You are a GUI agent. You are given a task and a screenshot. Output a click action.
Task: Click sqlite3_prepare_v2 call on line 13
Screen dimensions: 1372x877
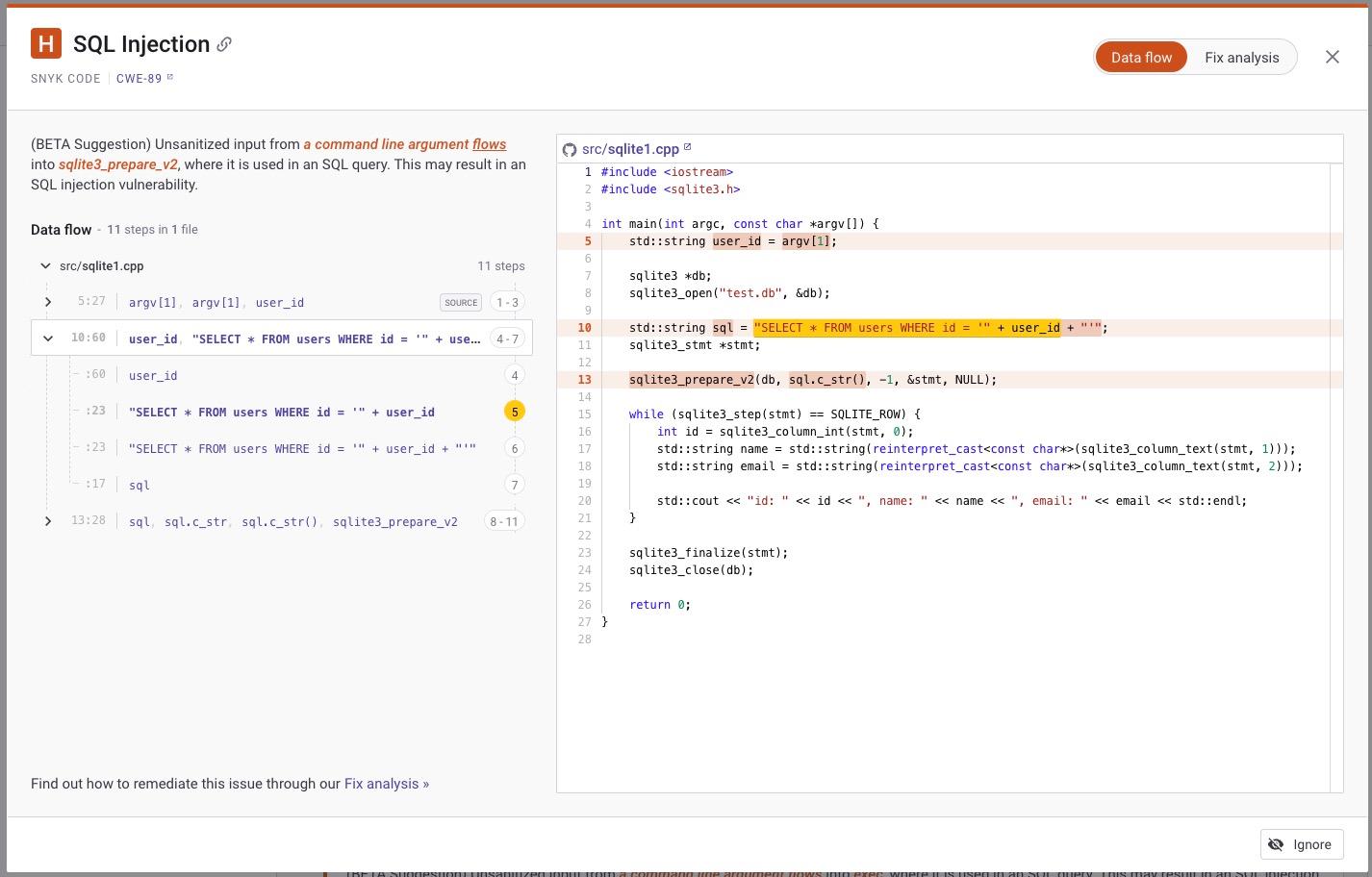[692, 380]
